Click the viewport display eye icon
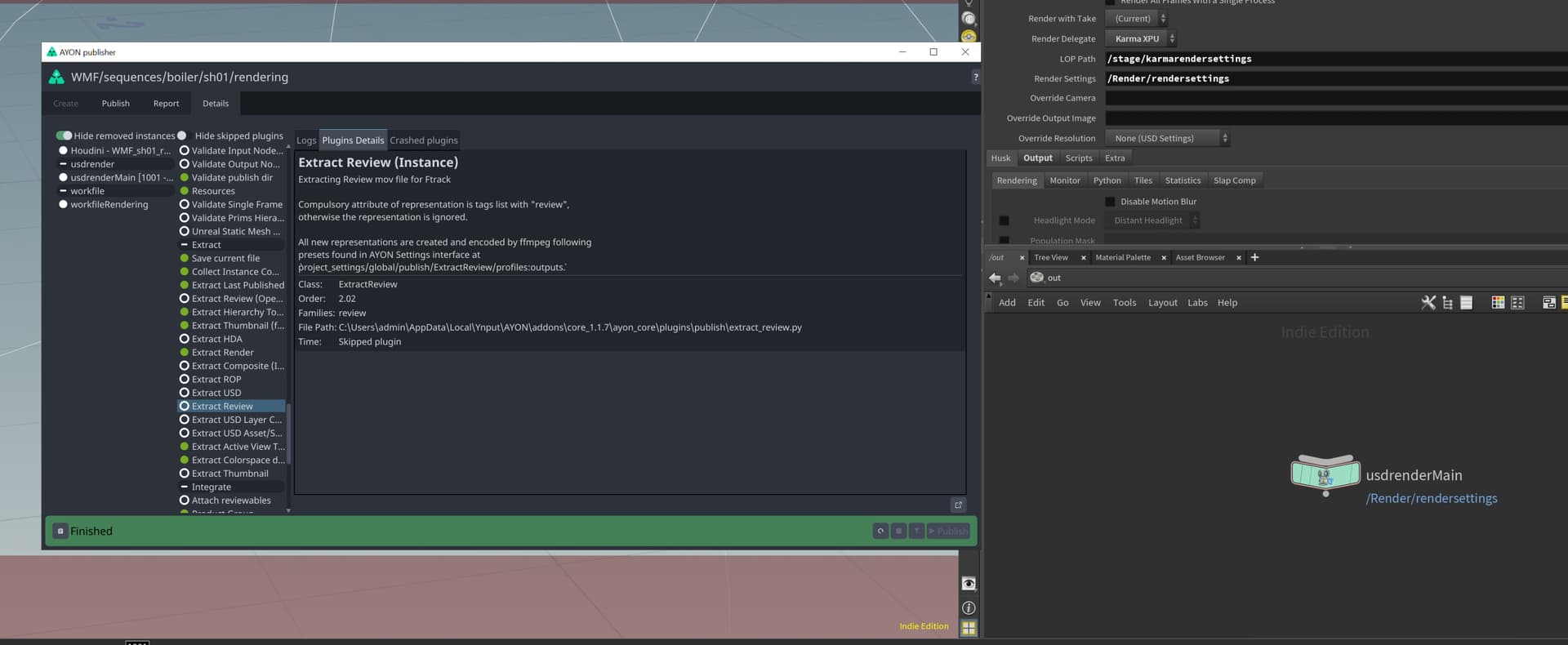The width and height of the screenshot is (1568, 645). click(969, 584)
